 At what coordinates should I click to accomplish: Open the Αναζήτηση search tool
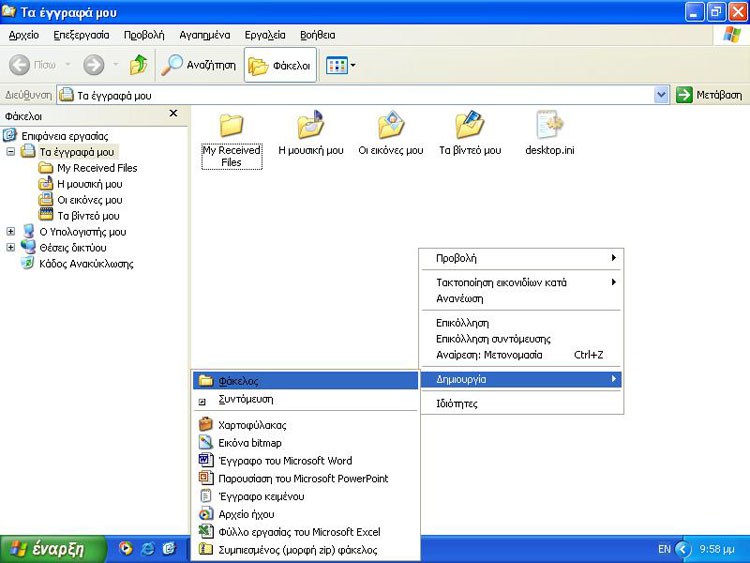(x=199, y=65)
